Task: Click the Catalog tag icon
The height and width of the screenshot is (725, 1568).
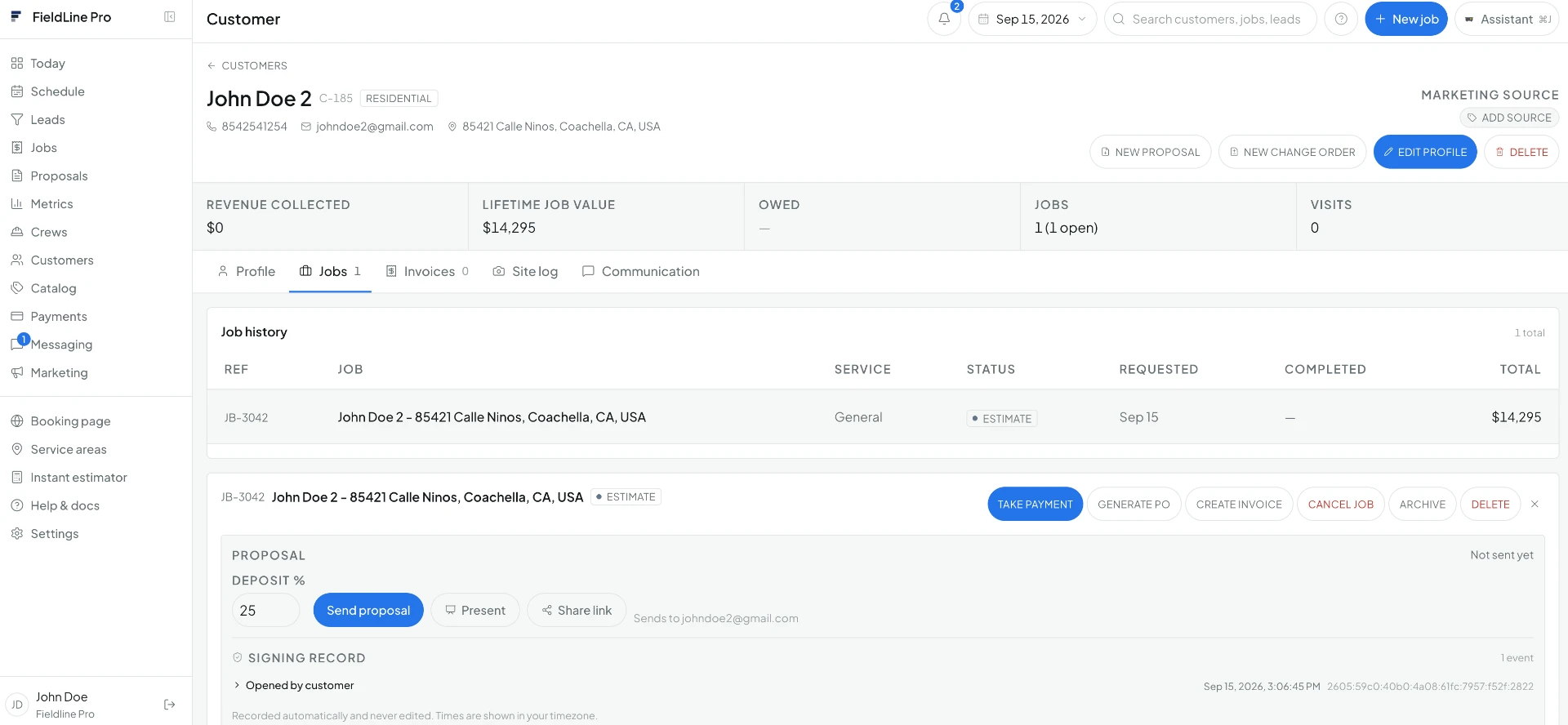Action: 17,289
